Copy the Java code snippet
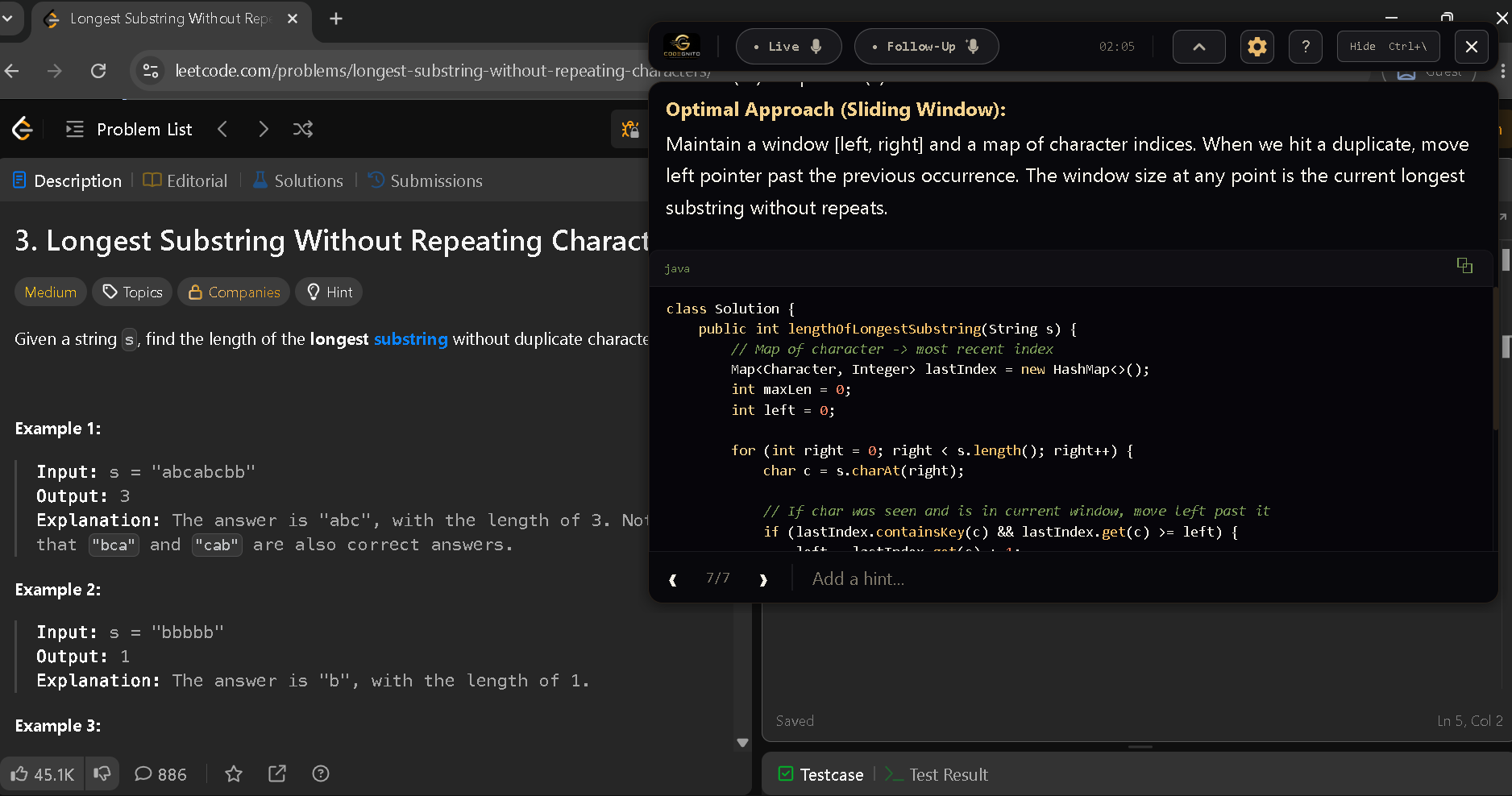This screenshot has height=796, width=1512. (1464, 265)
